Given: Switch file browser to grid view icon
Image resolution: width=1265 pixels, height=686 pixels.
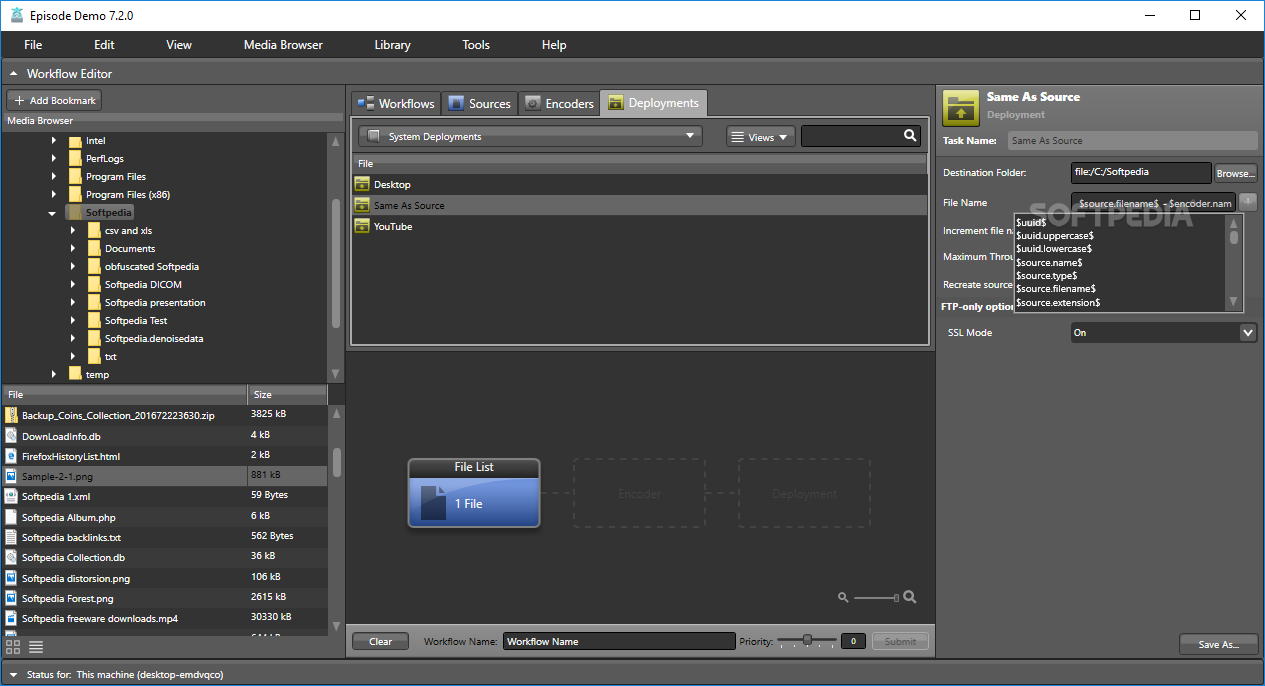Looking at the screenshot, I should click(x=14, y=647).
